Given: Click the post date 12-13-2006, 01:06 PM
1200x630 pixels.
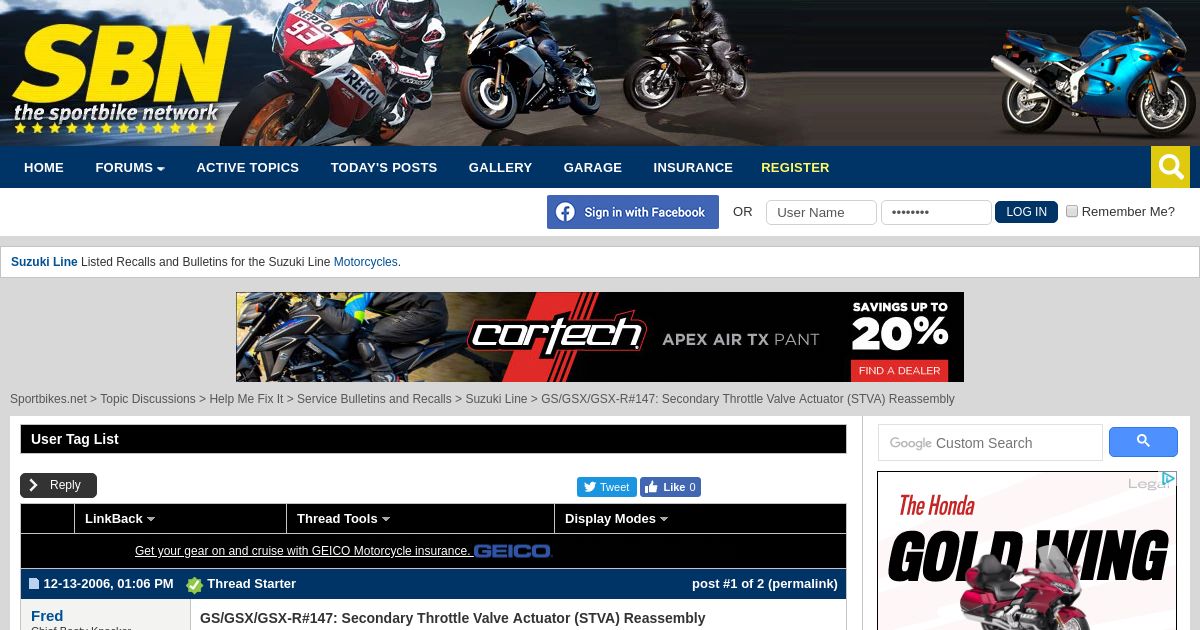Looking at the screenshot, I should click(108, 584).
